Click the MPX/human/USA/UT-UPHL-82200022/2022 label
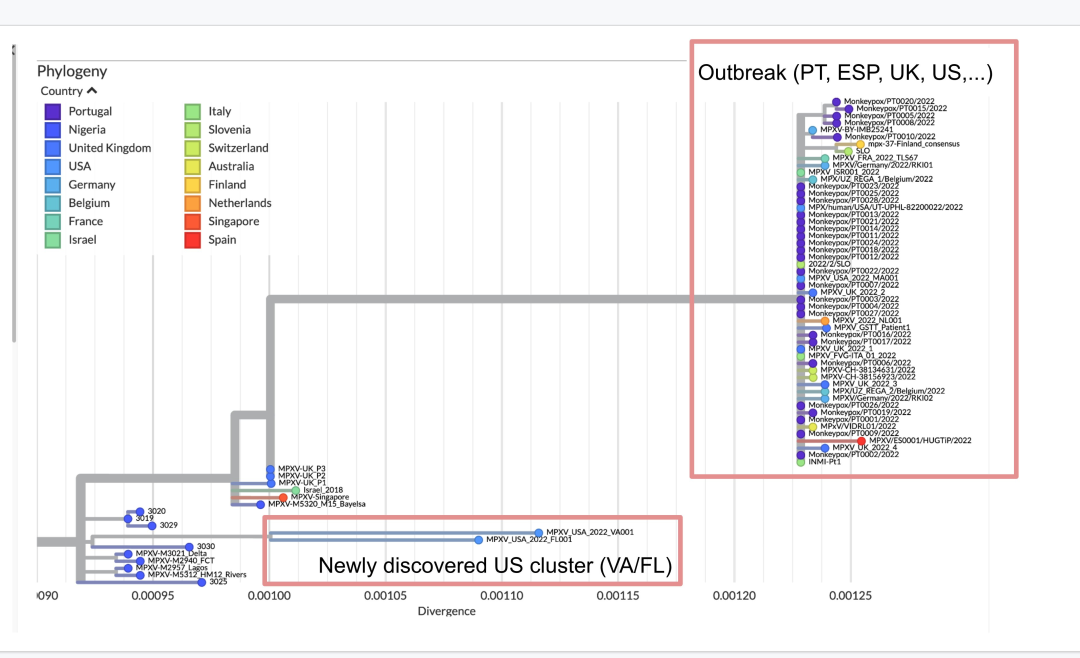1080x658 pixels. click(886, 207)
